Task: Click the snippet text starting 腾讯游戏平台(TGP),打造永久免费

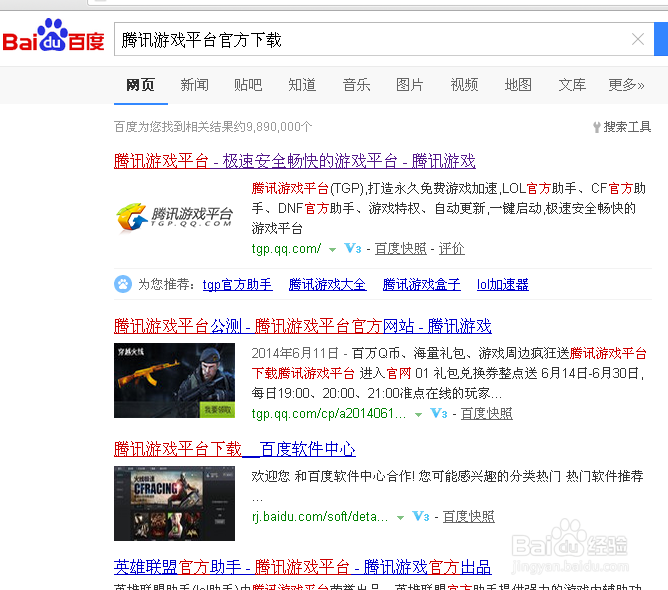Action: tap(448, 208)
